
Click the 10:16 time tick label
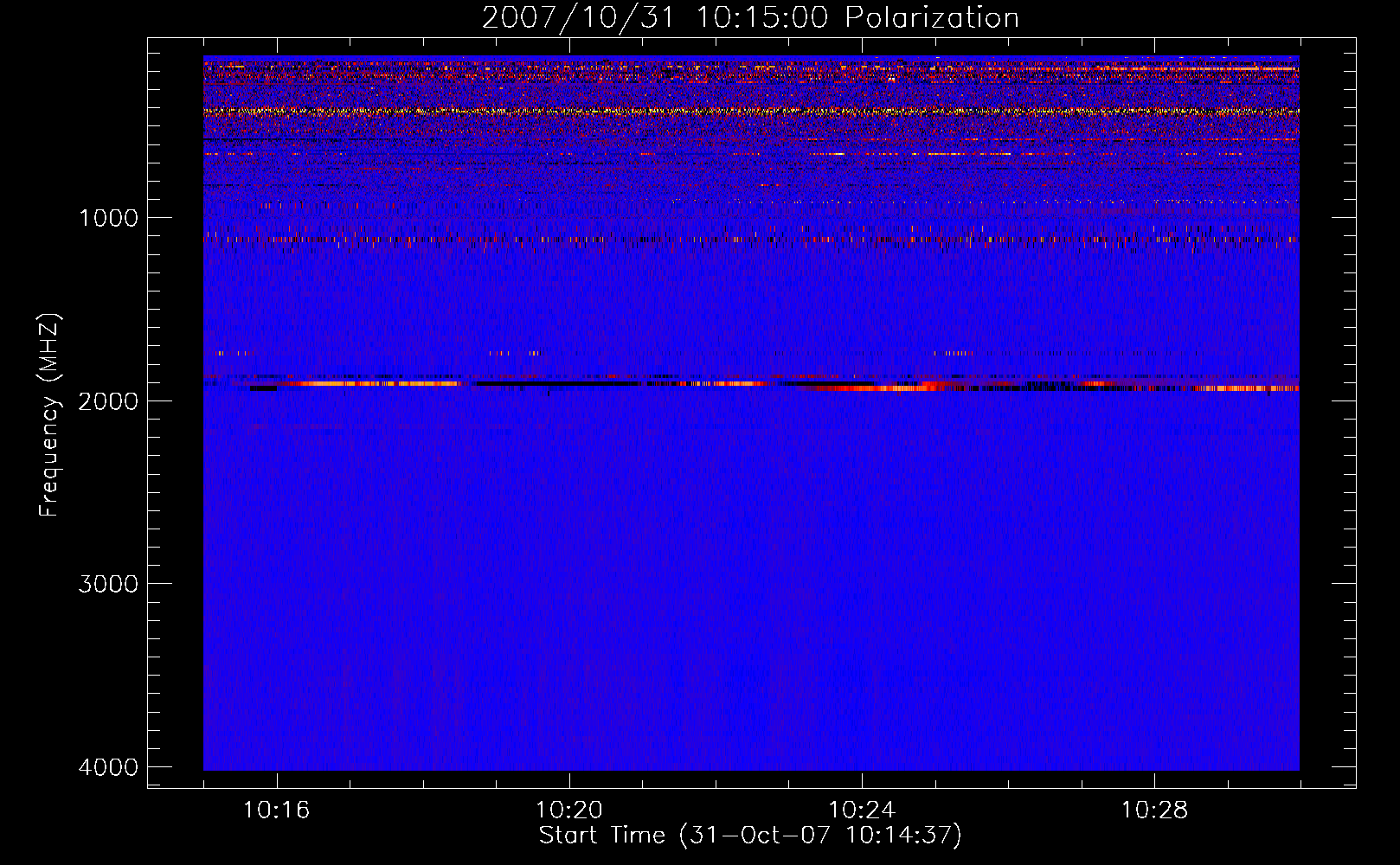coord(277,811)
